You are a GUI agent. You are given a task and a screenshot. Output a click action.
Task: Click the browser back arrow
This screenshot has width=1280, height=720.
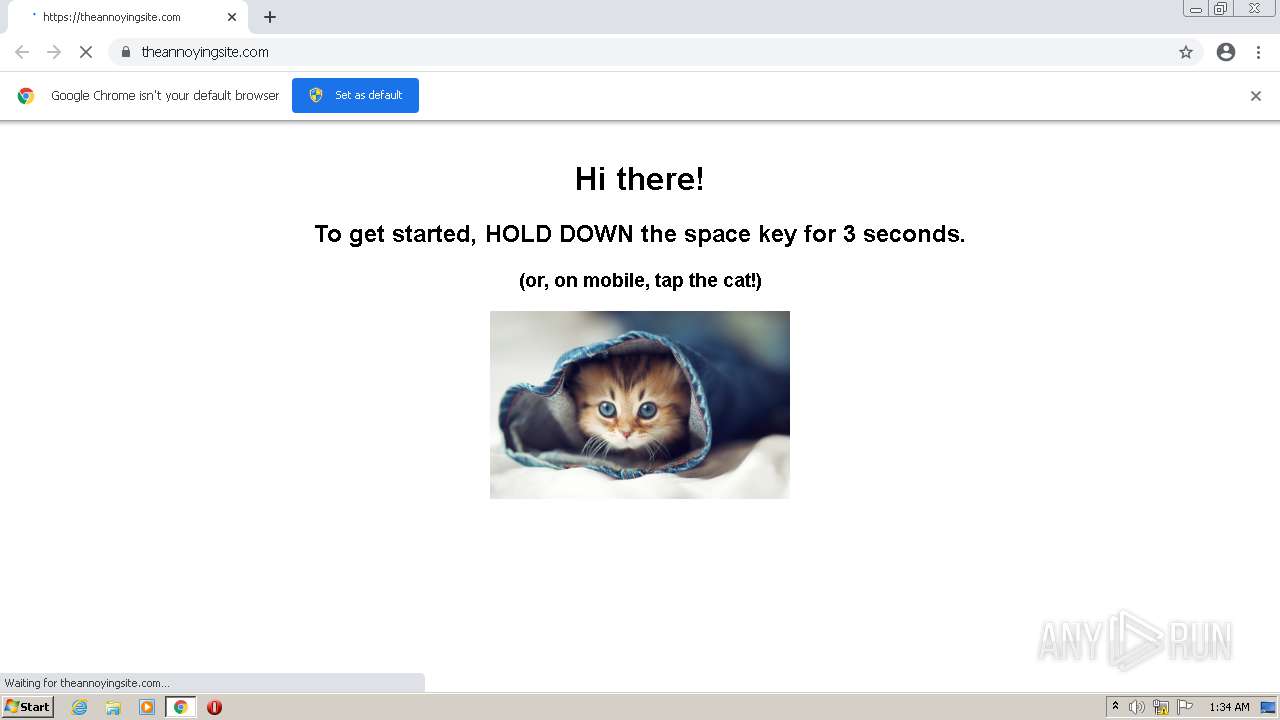tap(22, 52)
